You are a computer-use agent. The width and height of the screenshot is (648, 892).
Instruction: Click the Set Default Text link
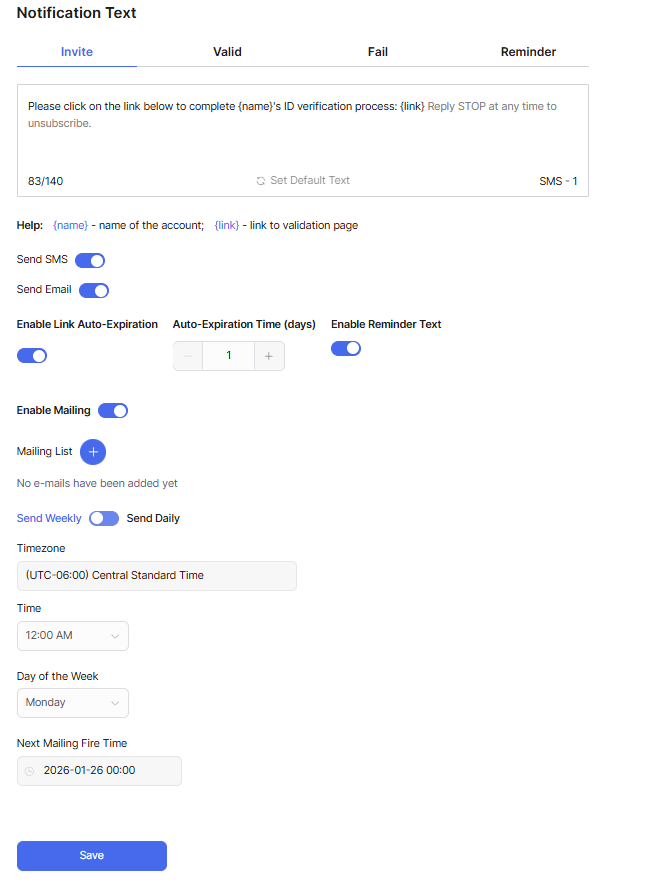(x=310, y=181)
